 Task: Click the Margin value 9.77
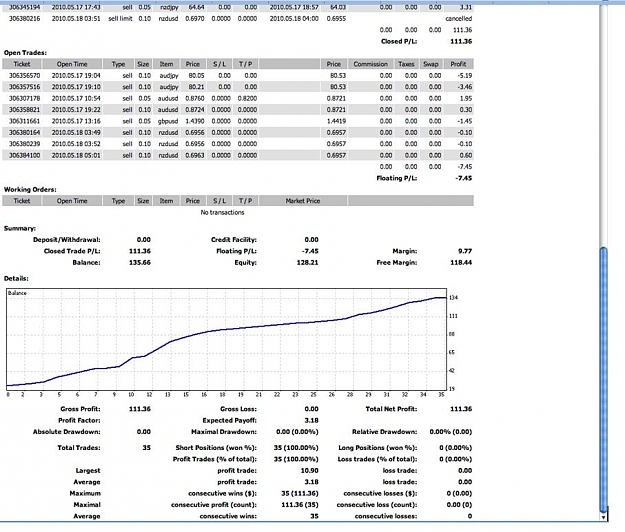tap(465, 251)
